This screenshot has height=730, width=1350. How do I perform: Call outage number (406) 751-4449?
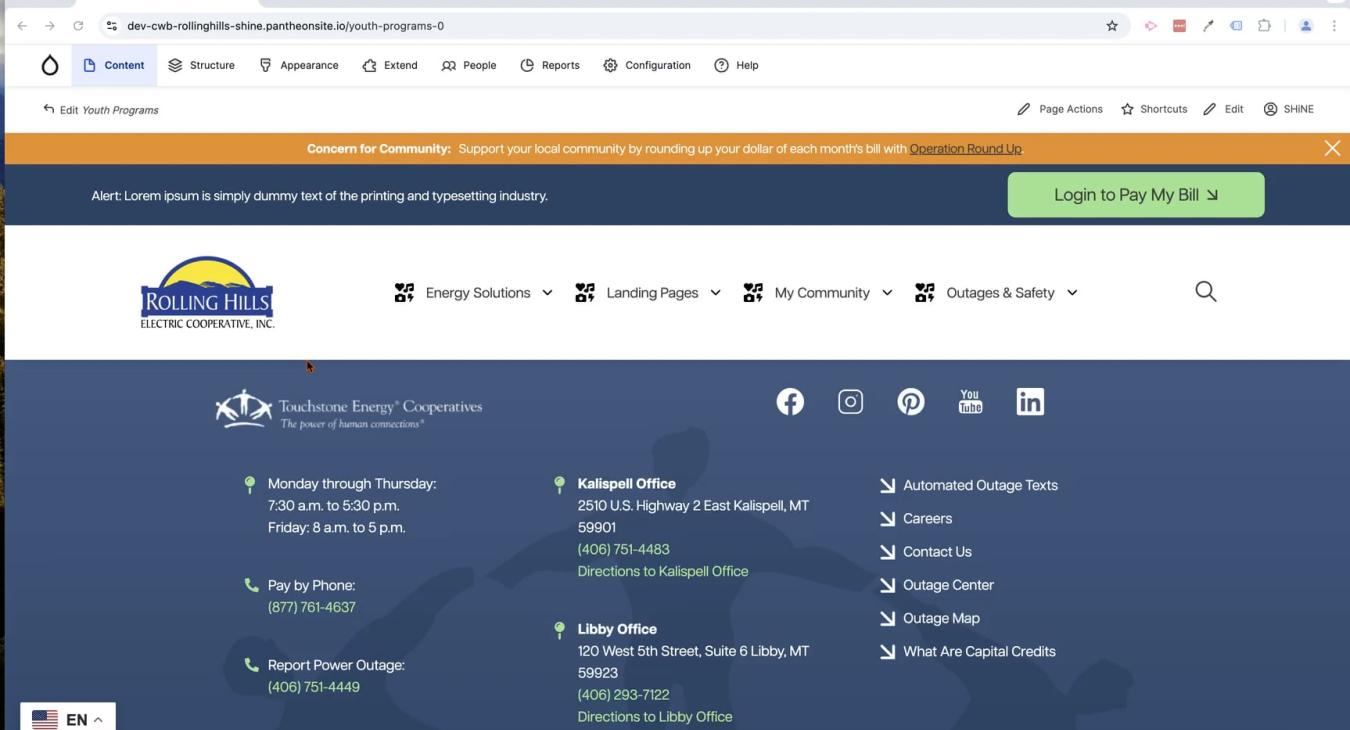[x=314, y=687]
